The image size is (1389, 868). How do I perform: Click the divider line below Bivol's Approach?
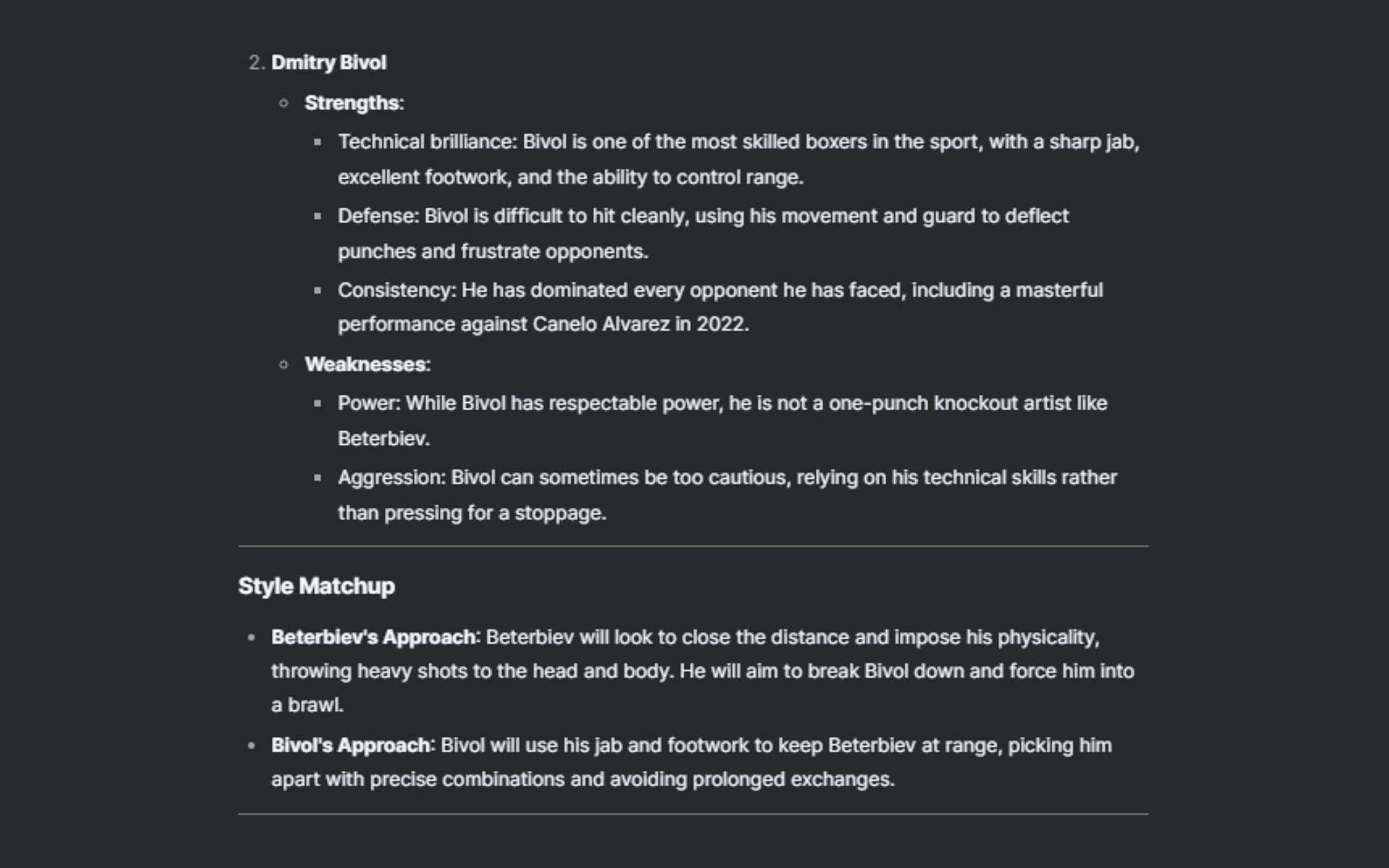pyautogui.click(x=693, y=814)
